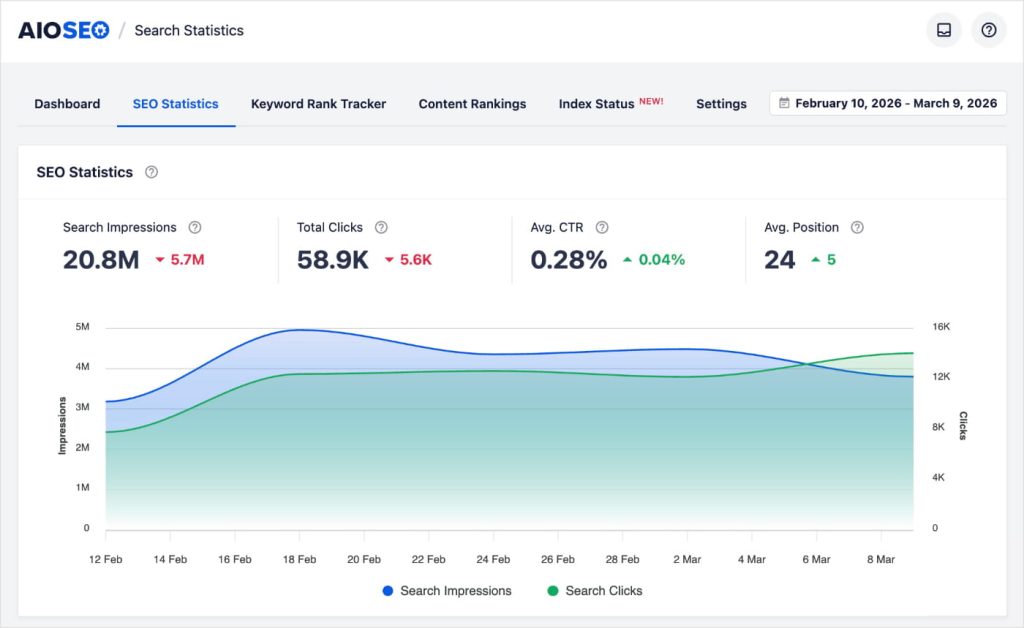
Task: Click red down arrow next to 5.6K
Action: click(x=389, y=260)
